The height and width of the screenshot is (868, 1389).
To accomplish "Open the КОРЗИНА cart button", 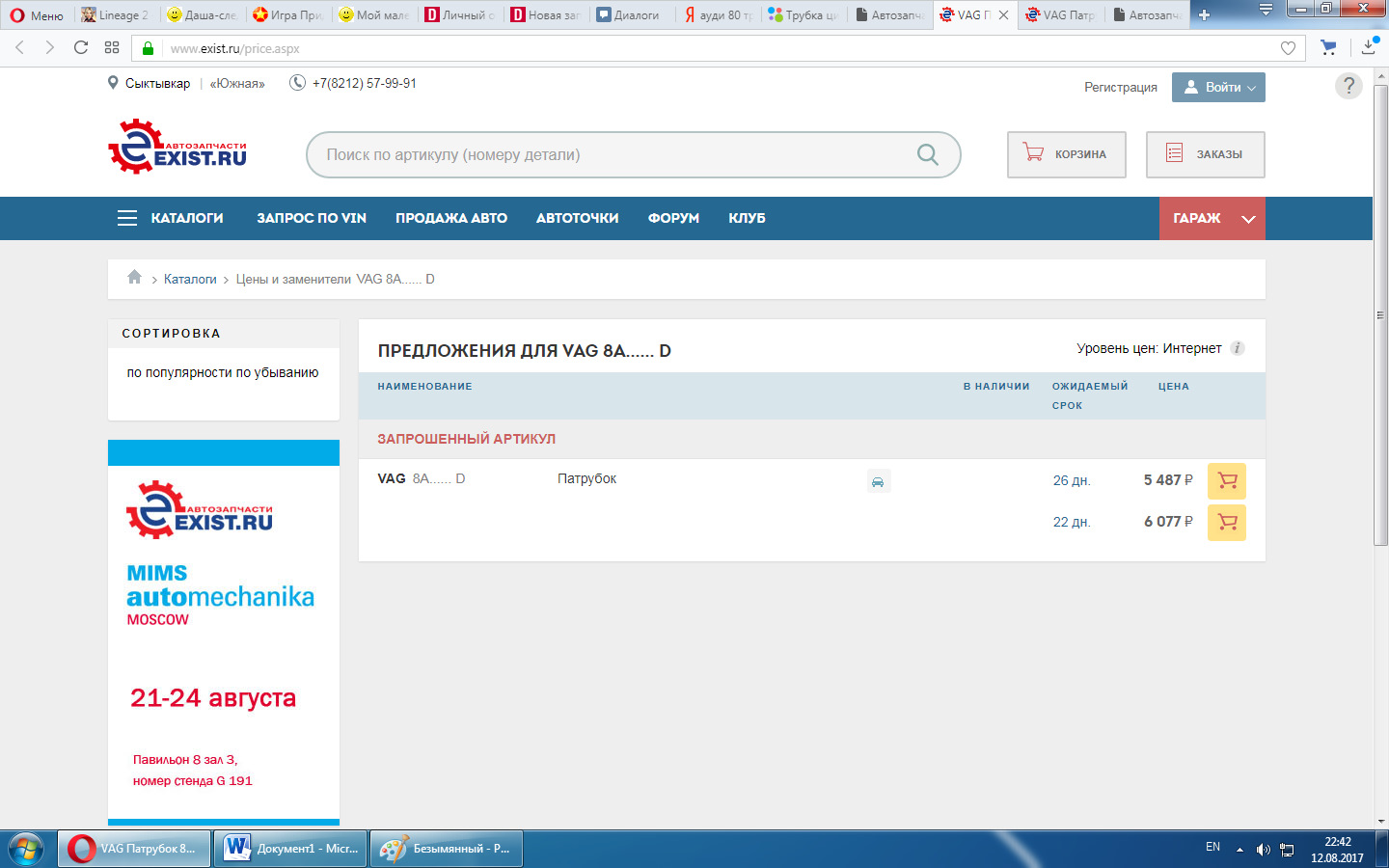I will tap(1066, 154).
